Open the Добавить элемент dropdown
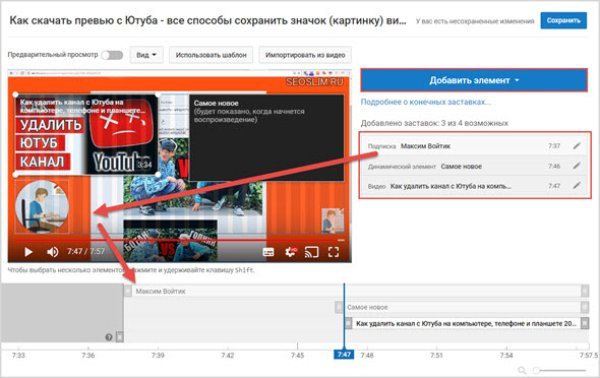The height and width of the screenshot is (378, 600). [474, 80]
